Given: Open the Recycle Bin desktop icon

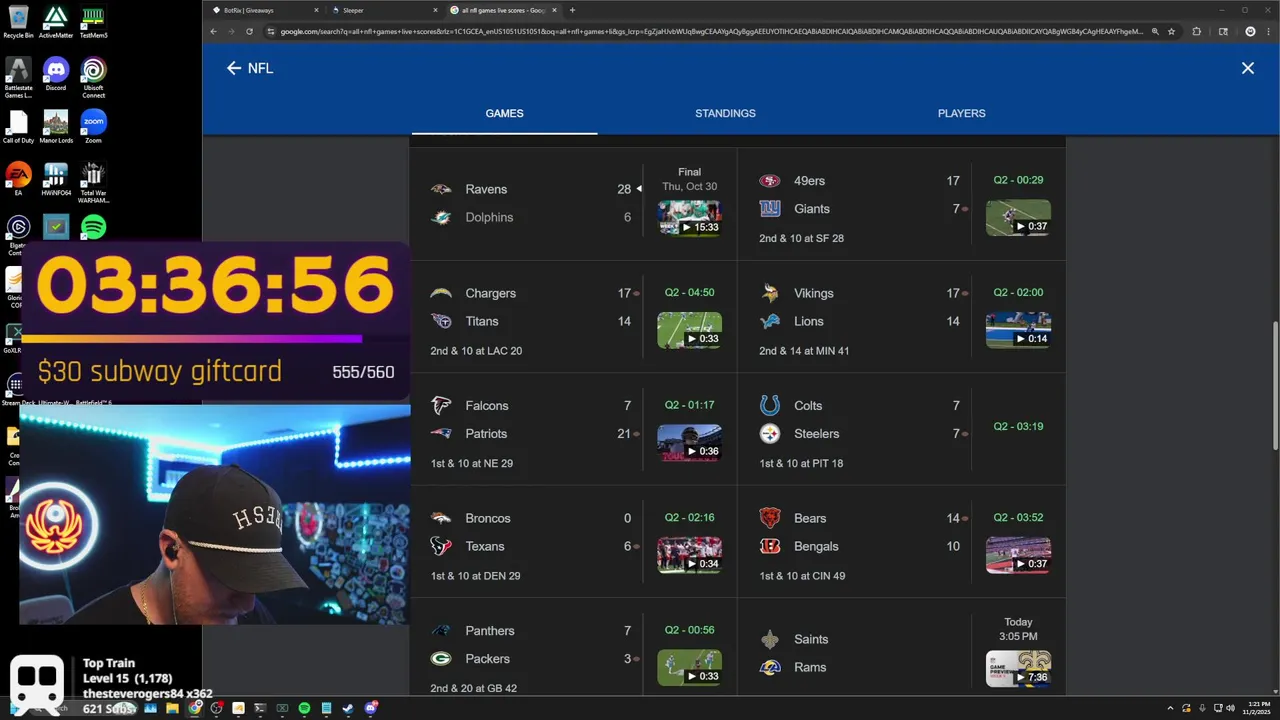Looking at the screenshot, I should tap(18, 21).
